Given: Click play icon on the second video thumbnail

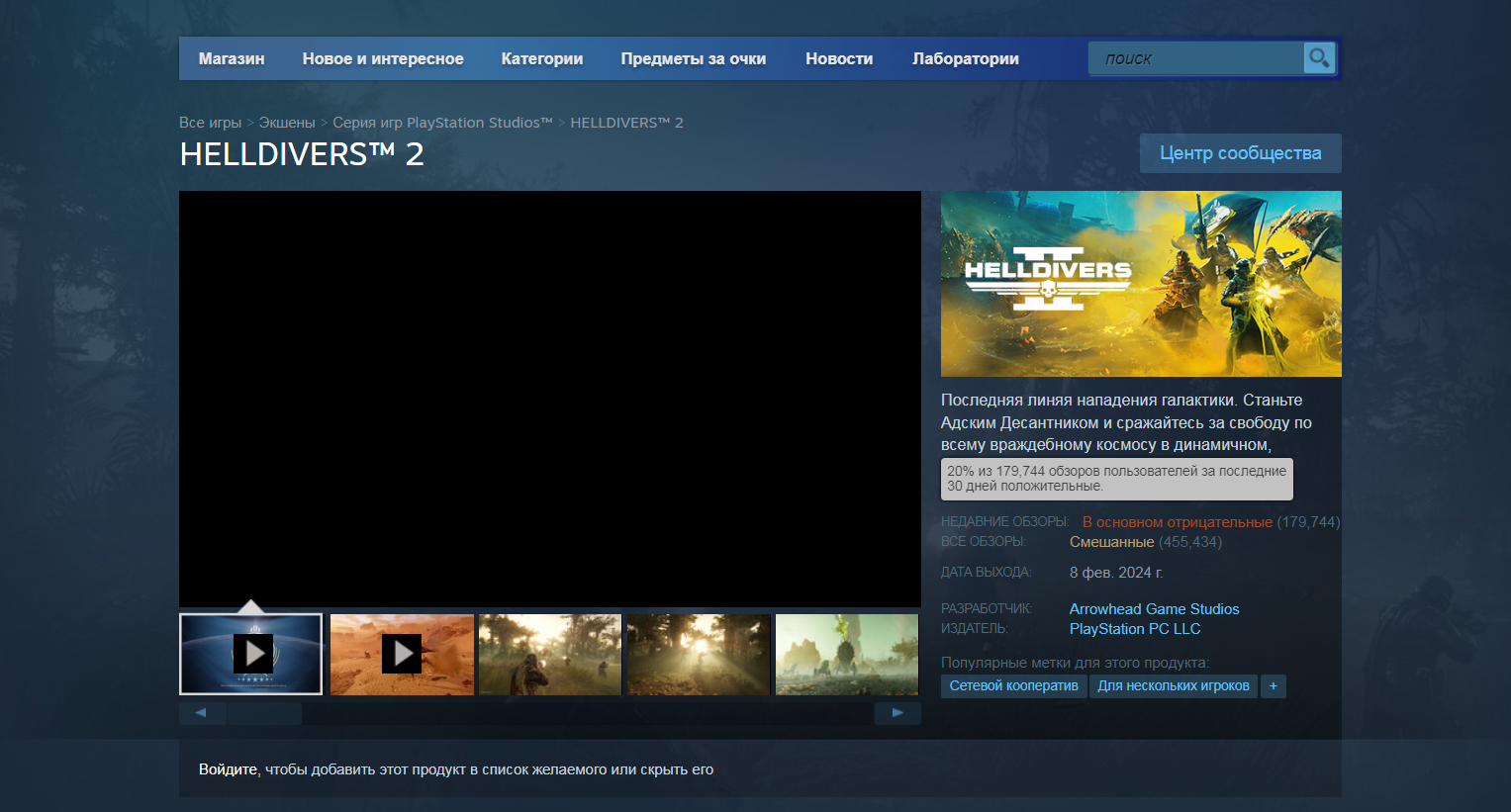Looking at the screenshot, I should 402,654.
